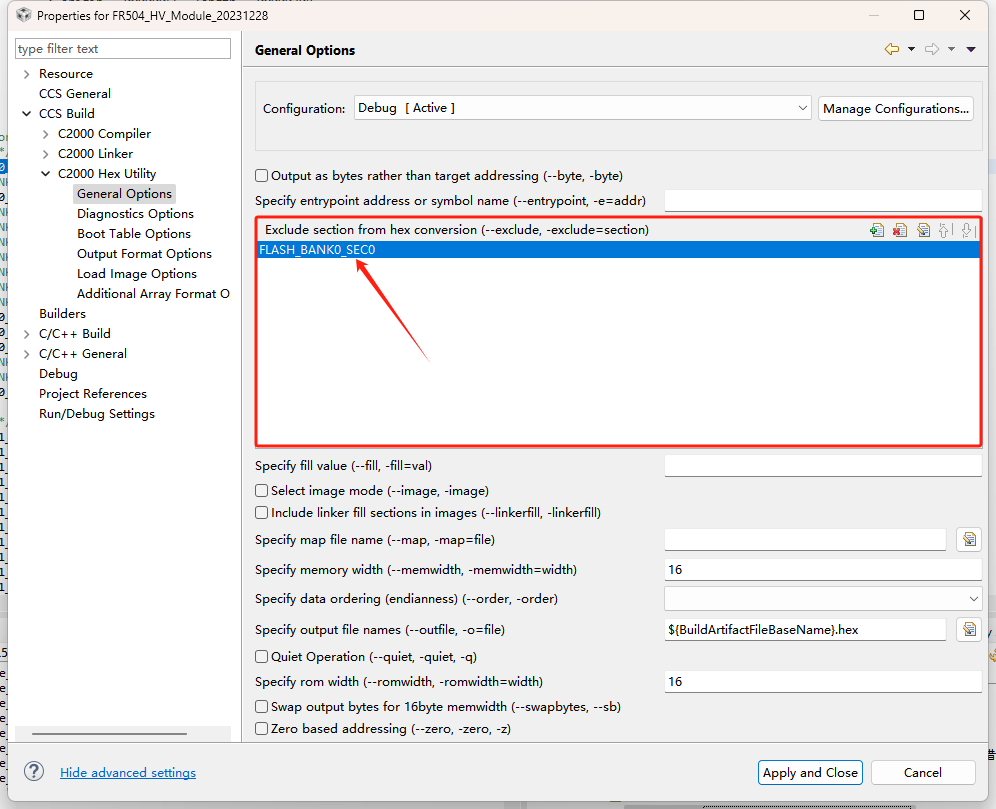Browse for the map file
The width and height of the screenshot is (996, 809).
[x=968, y=540]
